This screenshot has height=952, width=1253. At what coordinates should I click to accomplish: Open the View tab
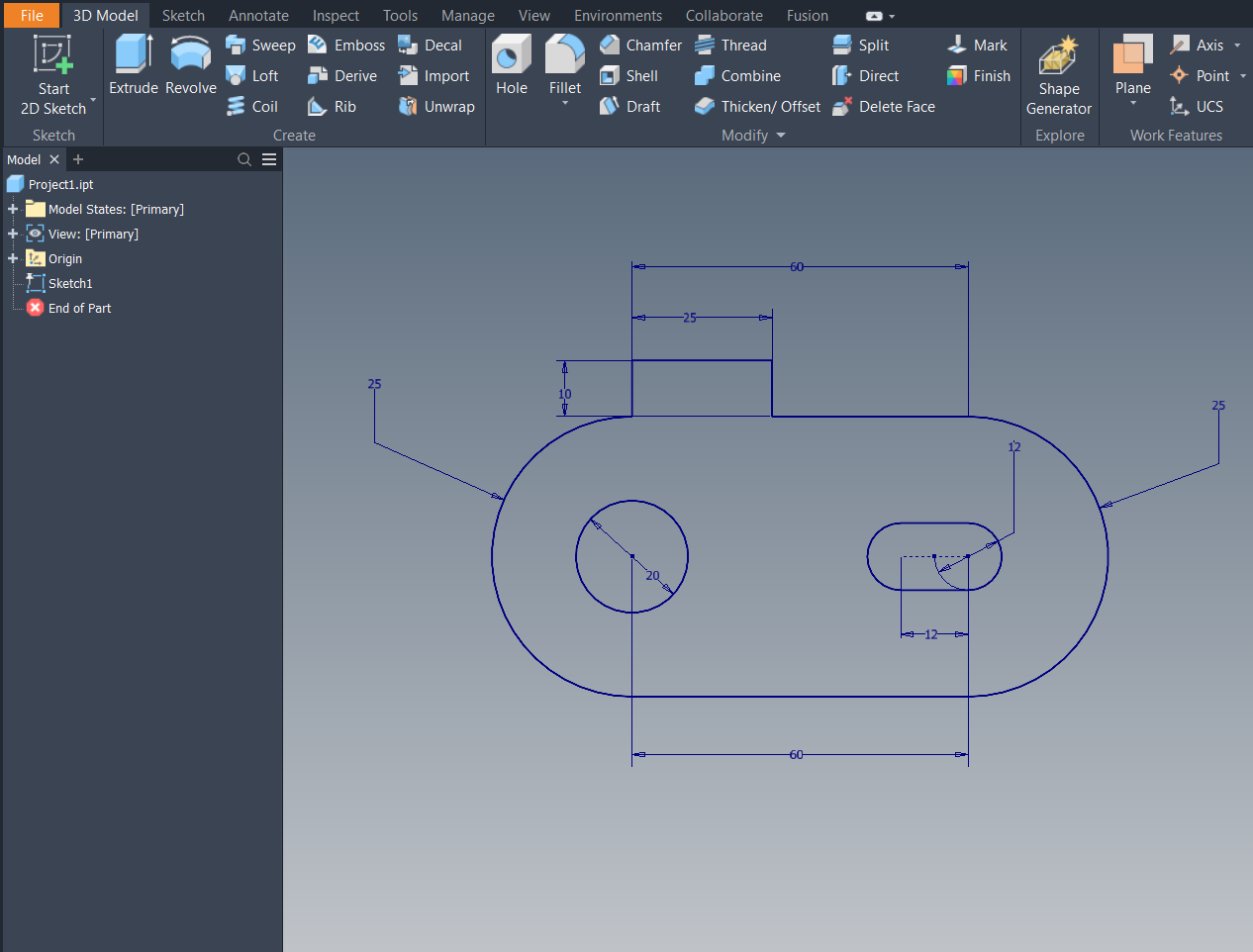[533, 15]
